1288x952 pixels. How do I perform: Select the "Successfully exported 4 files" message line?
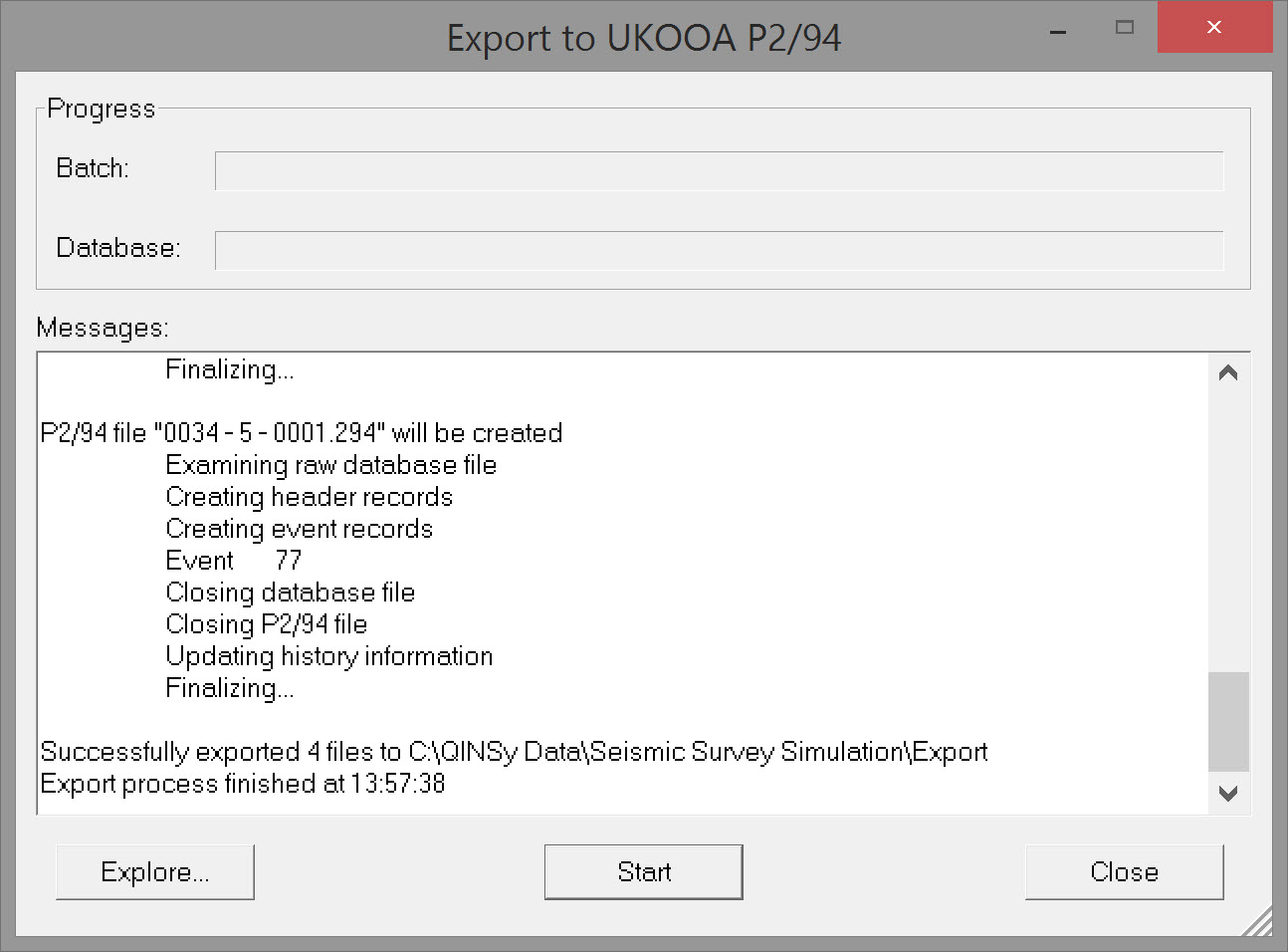point(514,752)
